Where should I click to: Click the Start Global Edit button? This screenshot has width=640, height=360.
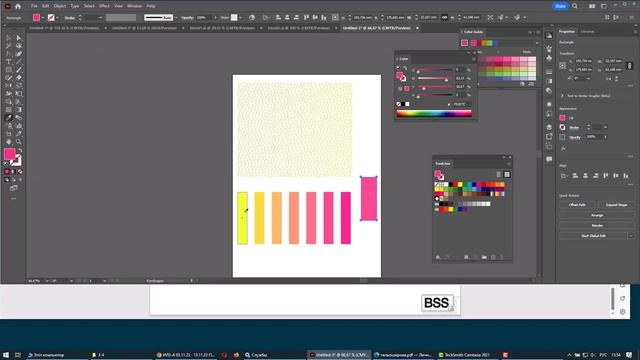pos(593,236)
